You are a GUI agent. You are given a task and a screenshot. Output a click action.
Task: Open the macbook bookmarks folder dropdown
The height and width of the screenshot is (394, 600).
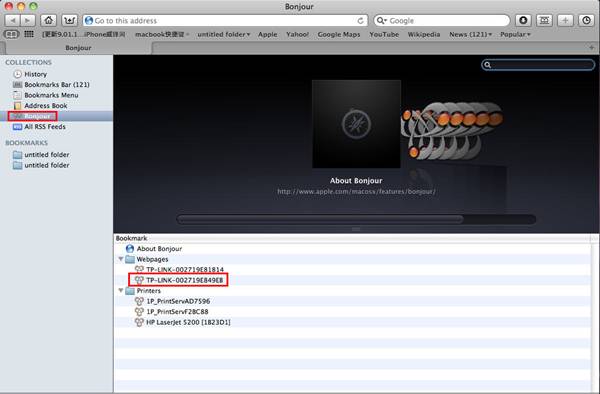click(x=162, y=34)
